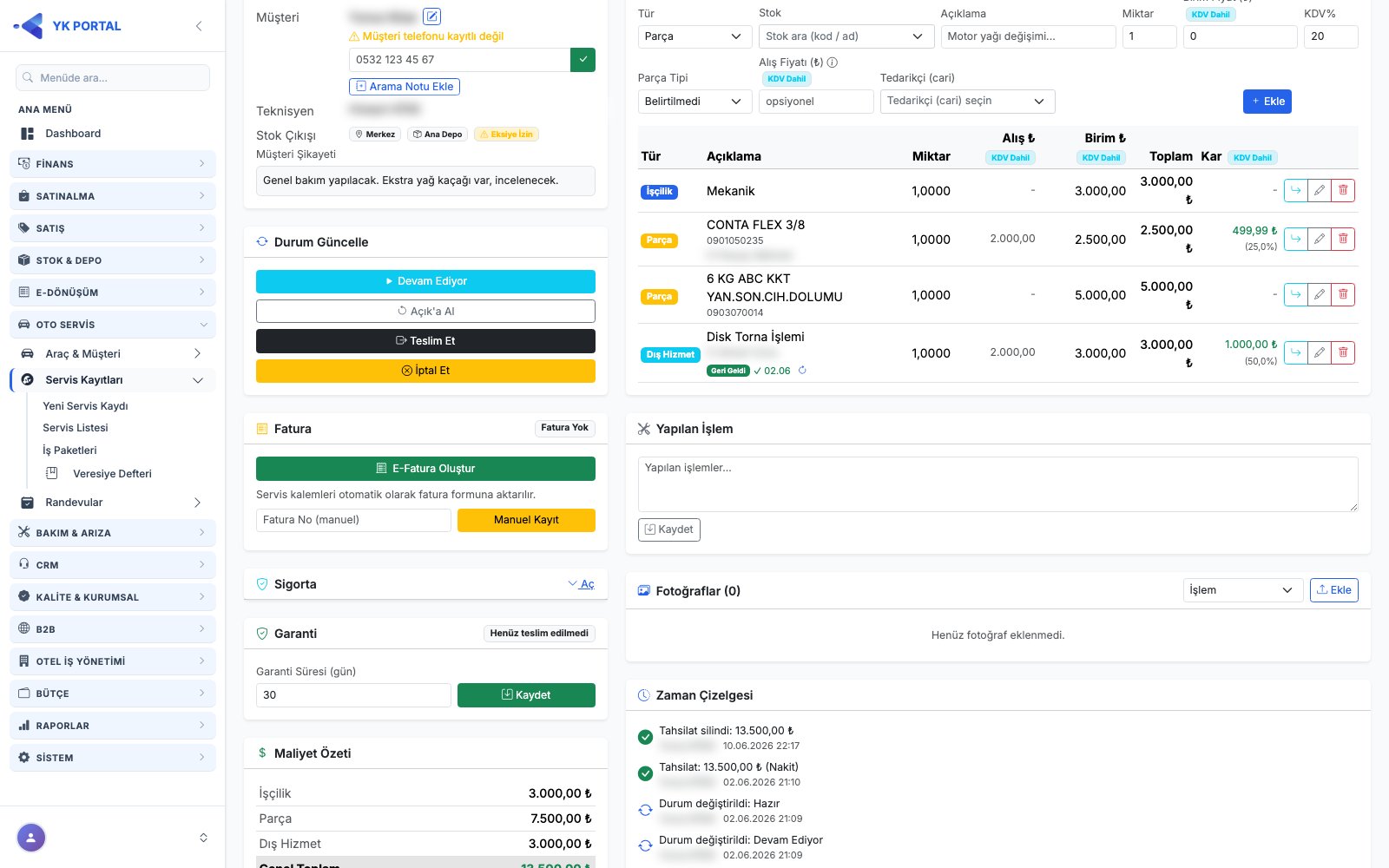
Task: Click the up-down arrows next to user avatar
Action: point(203,838)
